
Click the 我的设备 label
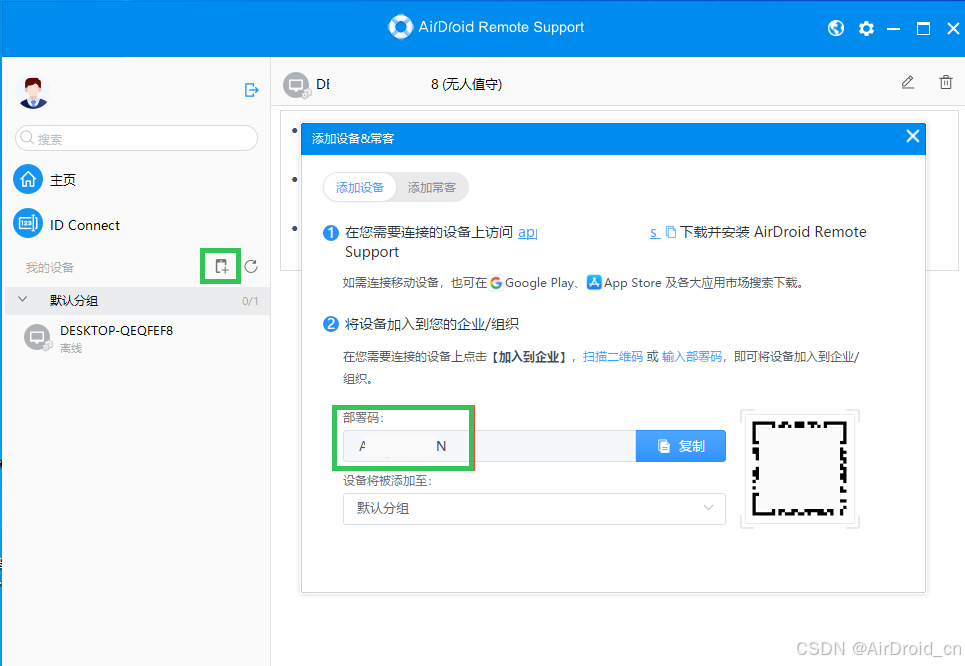(50, 268)
